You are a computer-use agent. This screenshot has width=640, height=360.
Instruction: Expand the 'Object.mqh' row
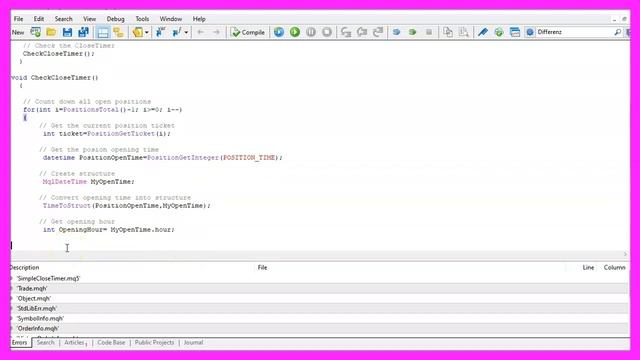12,298
